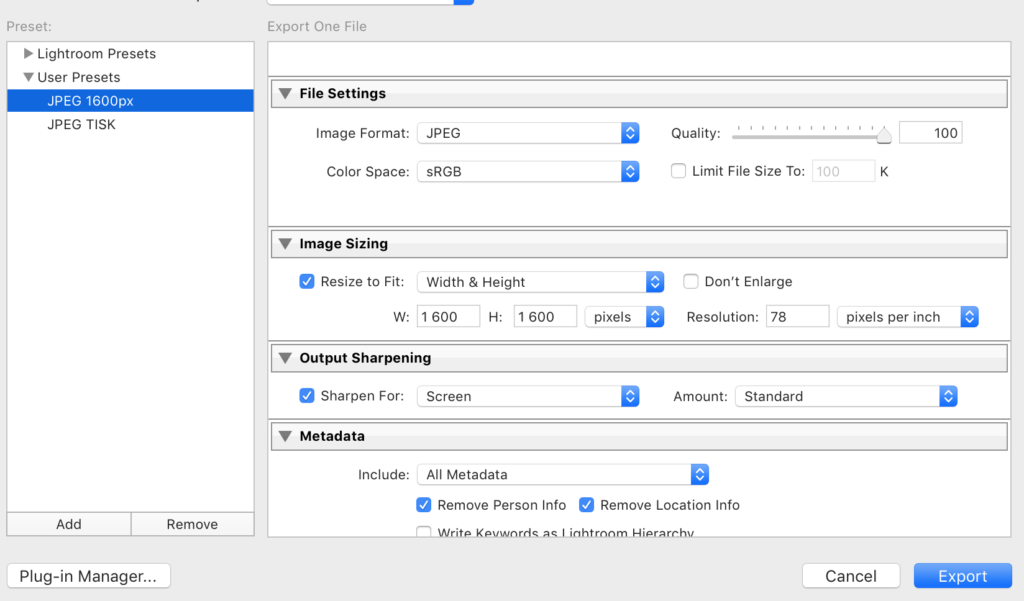1024x601 pixels.
Task: Open Width & Height resize dropdown
Action: click(x=541, y=282)
